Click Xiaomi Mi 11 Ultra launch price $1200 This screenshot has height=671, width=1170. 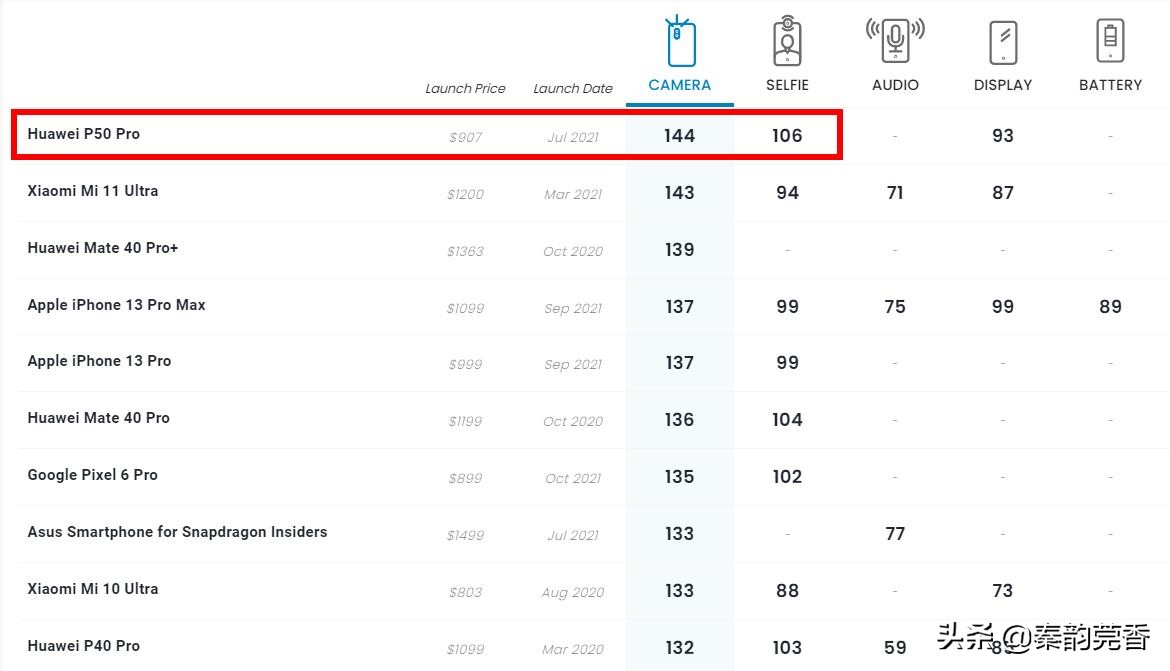pyautogui.click(x=465, y=194)
